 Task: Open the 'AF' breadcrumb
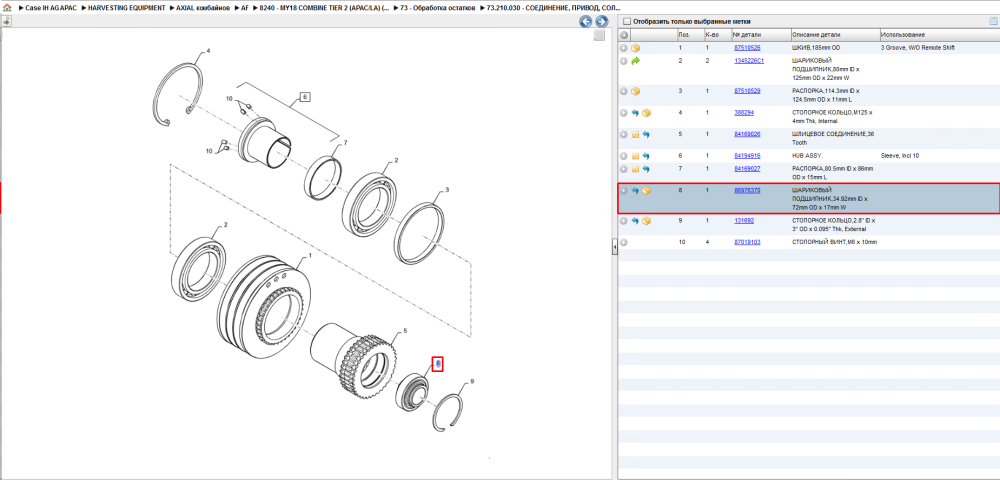[x=245, y=8]
